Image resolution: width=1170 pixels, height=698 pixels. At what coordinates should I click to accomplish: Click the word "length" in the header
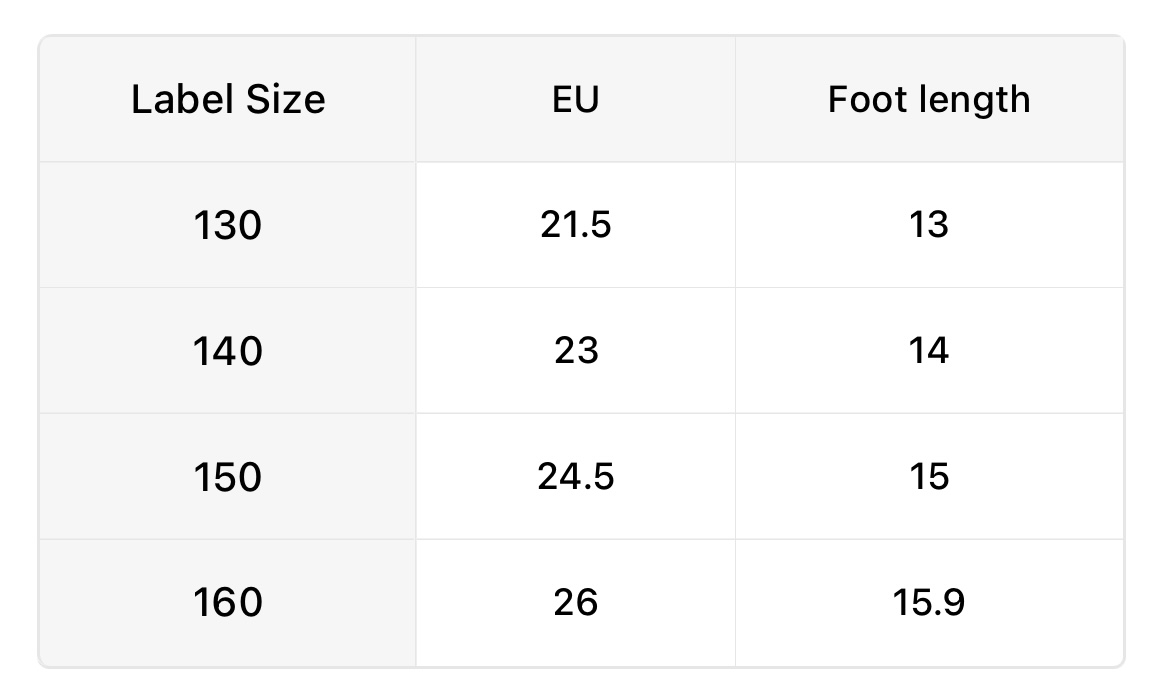point(970,100)
